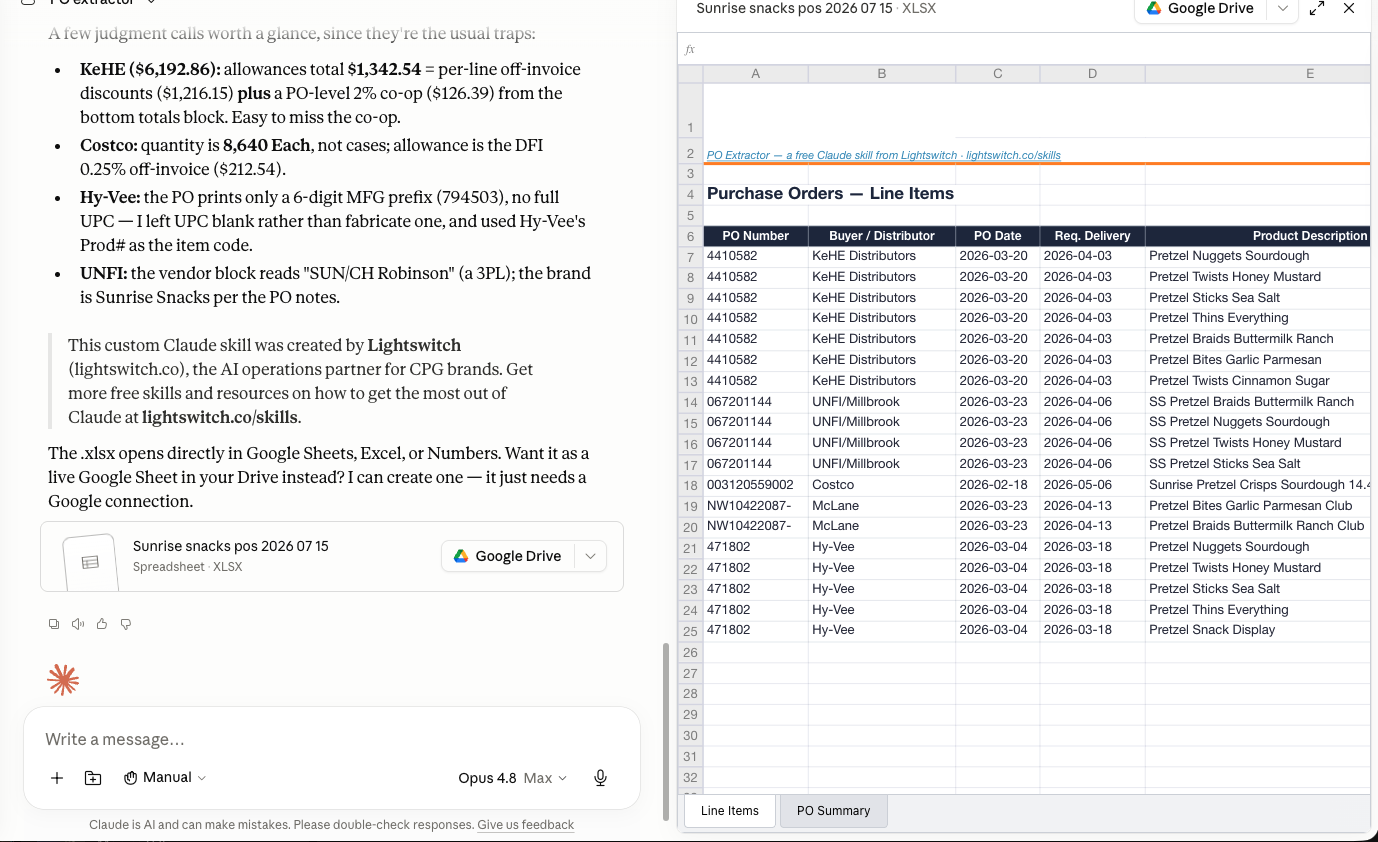Image resolution: width=1378 pixels, height=842 pixels.
Task: Select column B header
Action: 882,74
